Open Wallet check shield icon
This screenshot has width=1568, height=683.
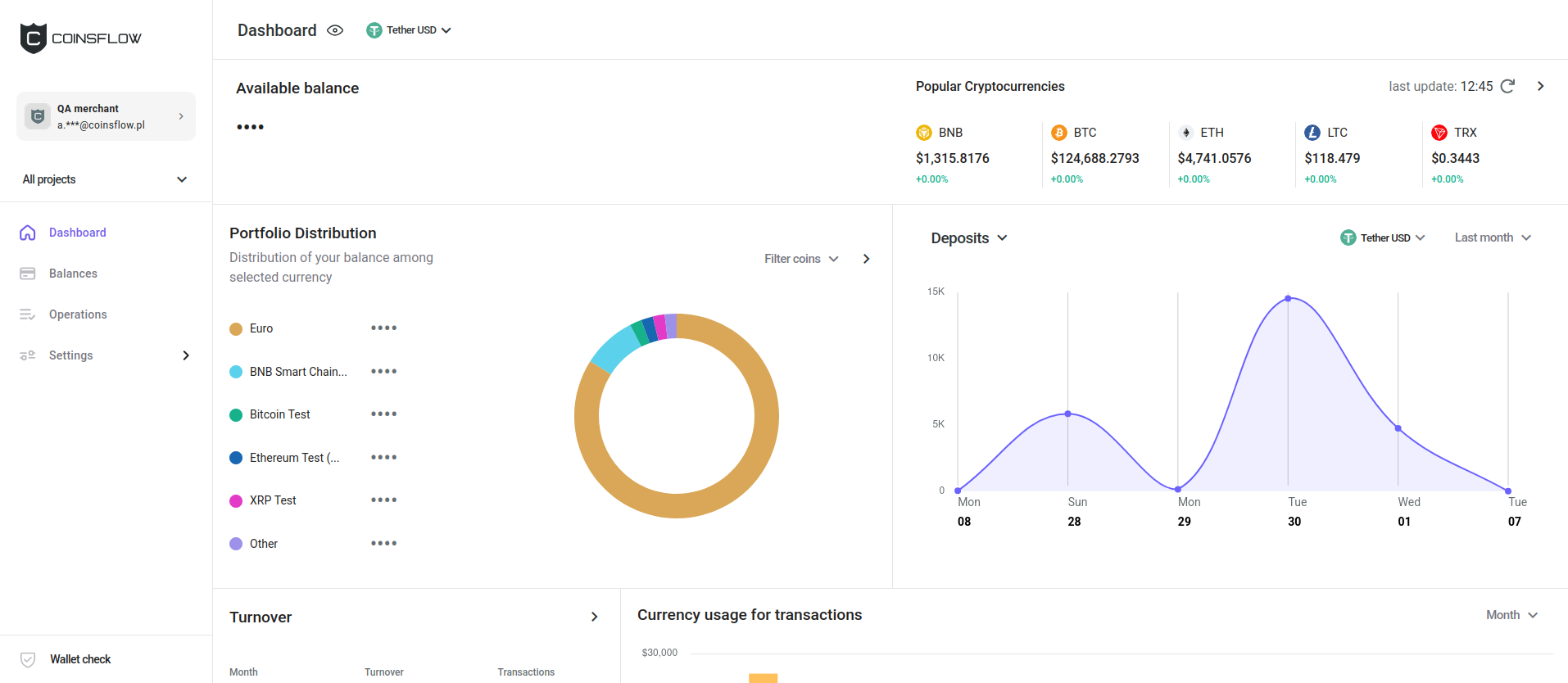click(28, 659)
